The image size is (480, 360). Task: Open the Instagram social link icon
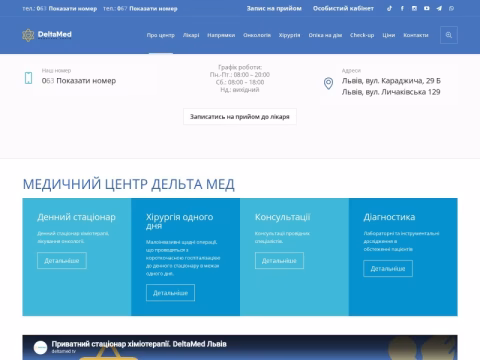pyautogui.click(x=414, y=8)
